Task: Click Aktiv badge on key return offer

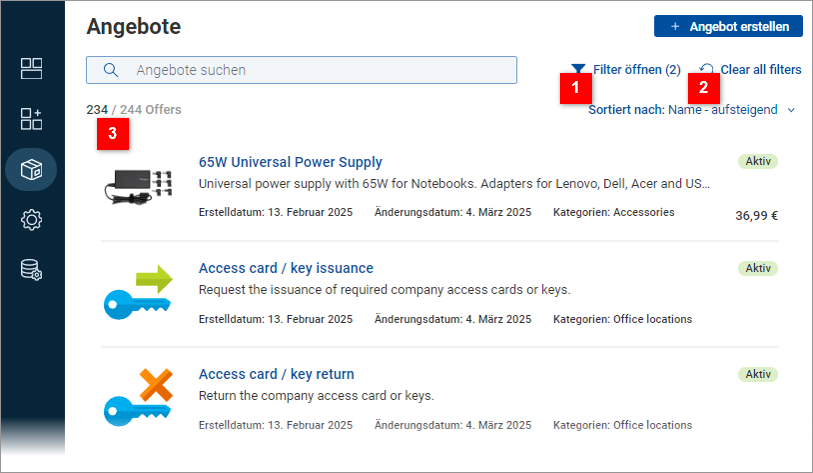Action: coord(758,374)
